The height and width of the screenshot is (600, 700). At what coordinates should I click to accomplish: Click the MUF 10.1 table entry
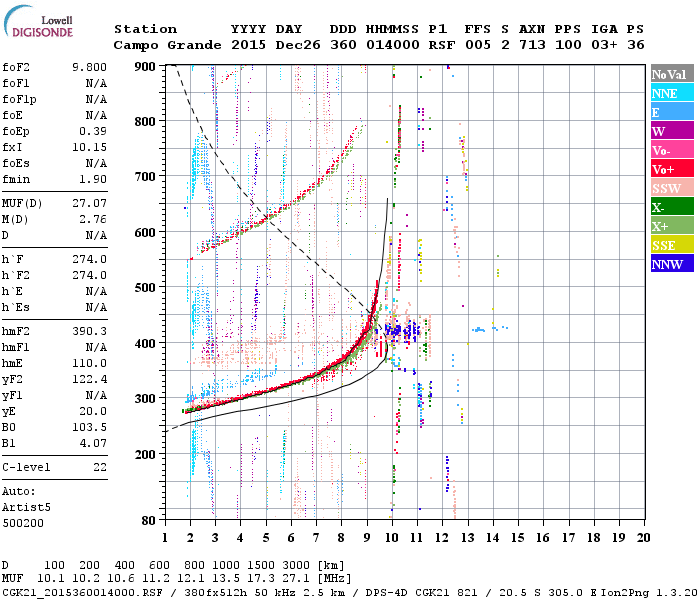(51, 579)
